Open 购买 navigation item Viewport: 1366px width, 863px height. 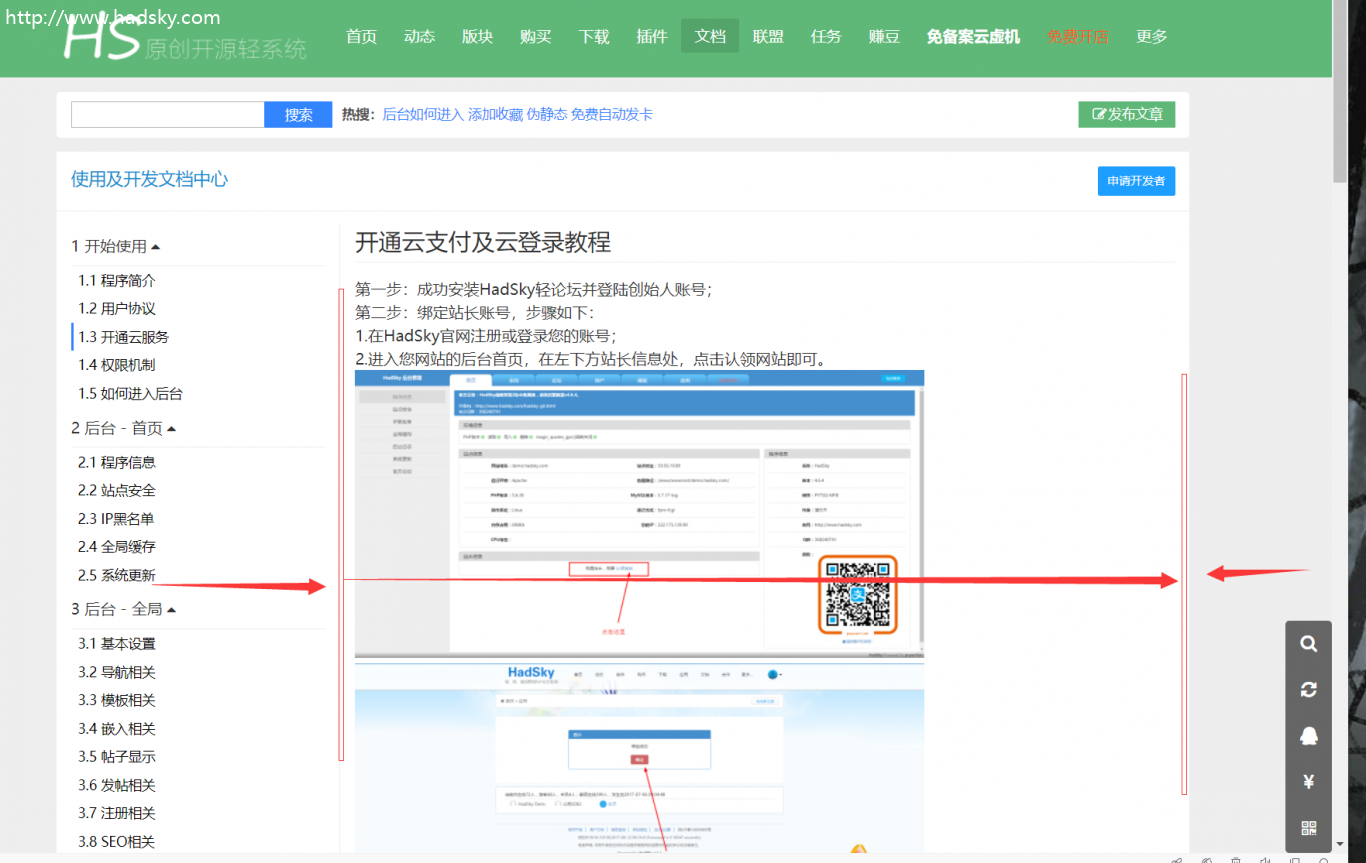(x=535, y=36)
